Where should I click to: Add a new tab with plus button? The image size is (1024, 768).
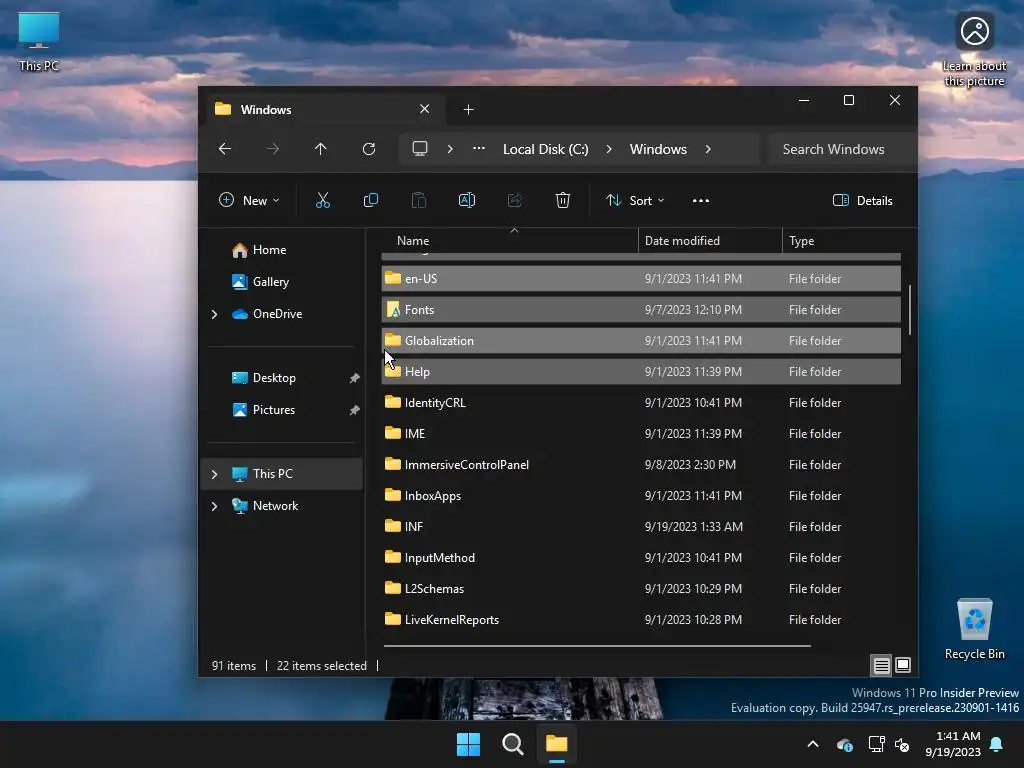tap(468, 110)
